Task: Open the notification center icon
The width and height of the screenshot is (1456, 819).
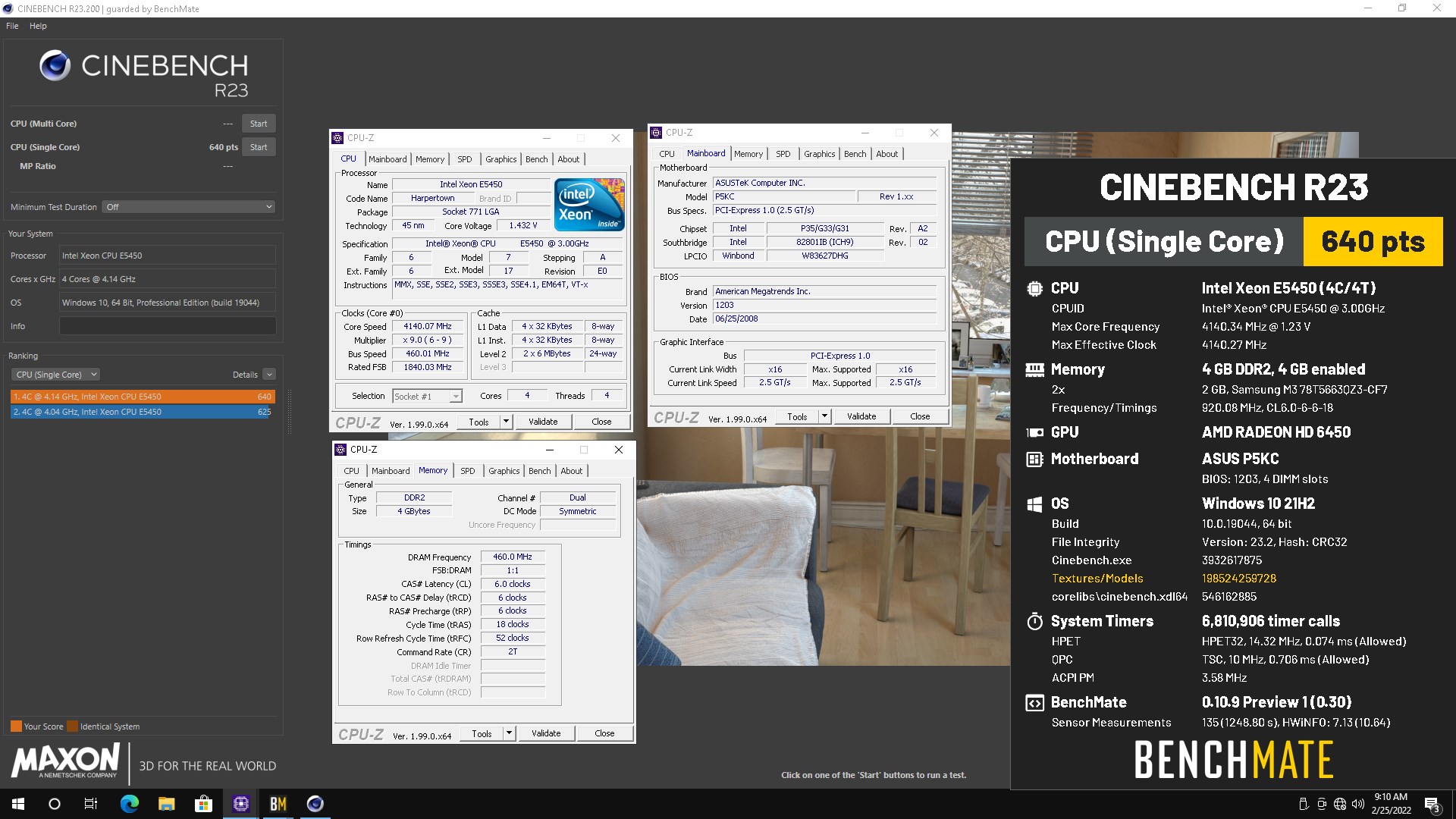Action: tap(1432, 805)
